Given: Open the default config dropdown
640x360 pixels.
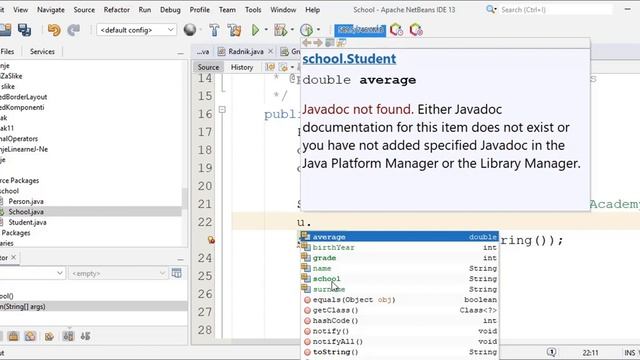Looking at the screenshot, I should pyautogui.click(x=136, y=30).
